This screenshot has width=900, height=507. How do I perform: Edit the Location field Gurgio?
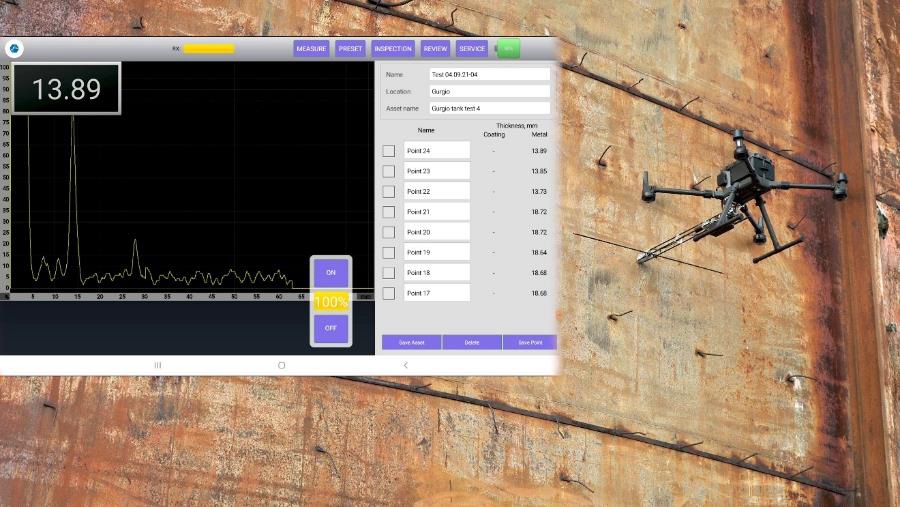pos(490,91)
